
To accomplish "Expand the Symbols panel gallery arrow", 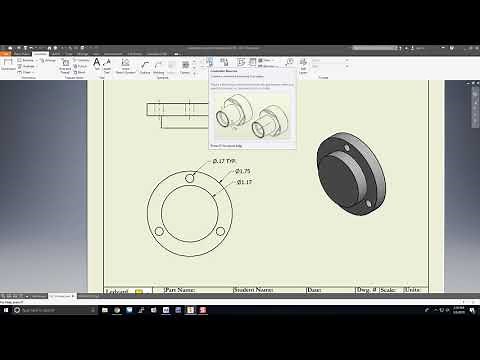I will point(195,72).
